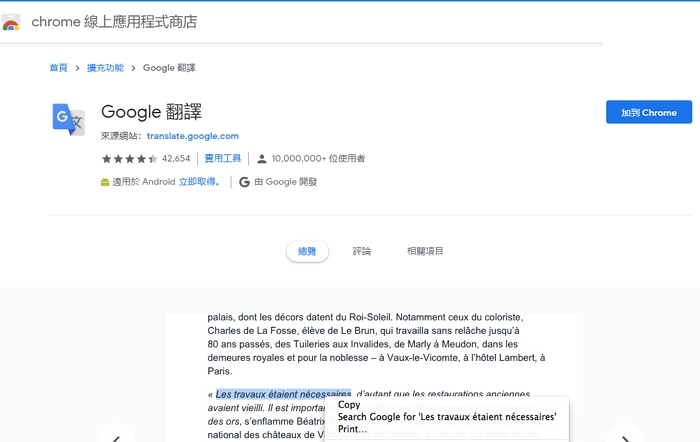Open the 實用工具 category link
This screenshot has height=442, width=700.
coord(223,158)
